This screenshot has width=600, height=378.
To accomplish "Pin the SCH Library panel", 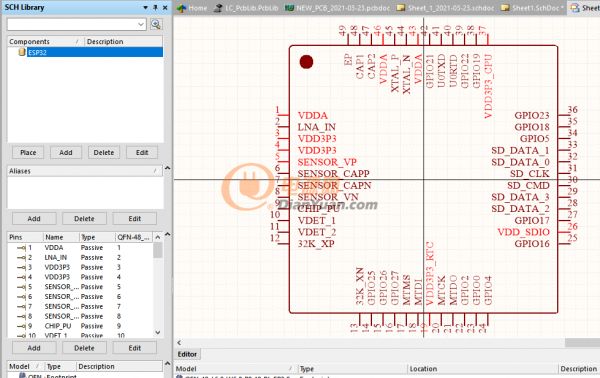I will (x=155, y=8).
